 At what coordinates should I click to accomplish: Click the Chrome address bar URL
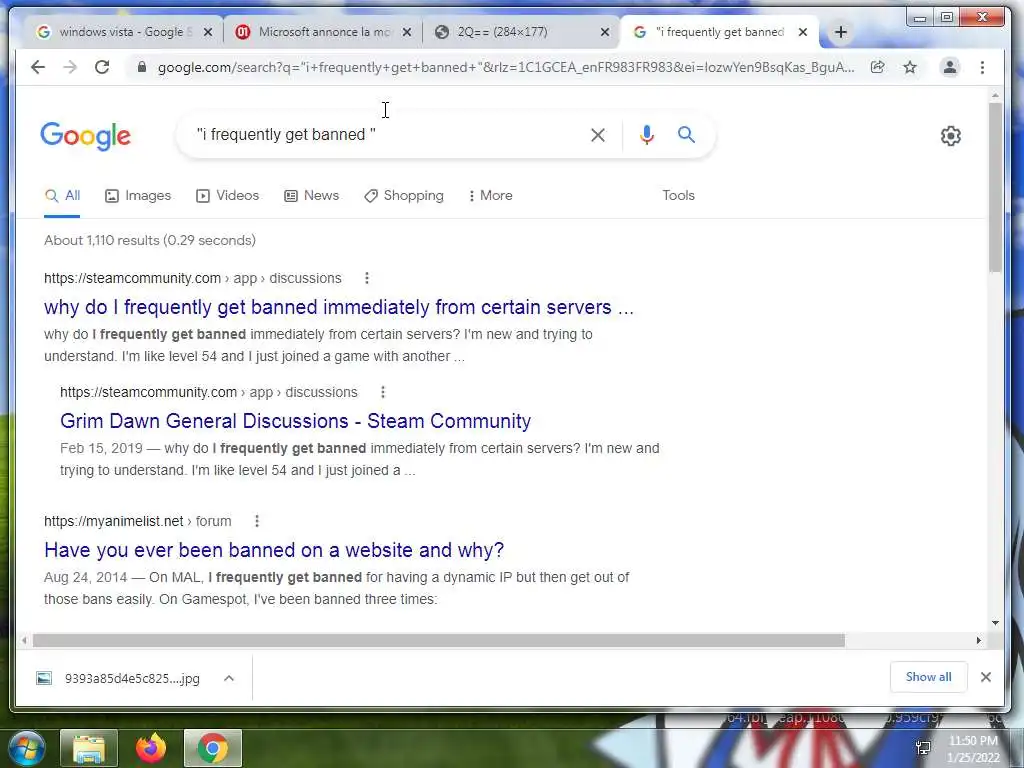[505, 67]
